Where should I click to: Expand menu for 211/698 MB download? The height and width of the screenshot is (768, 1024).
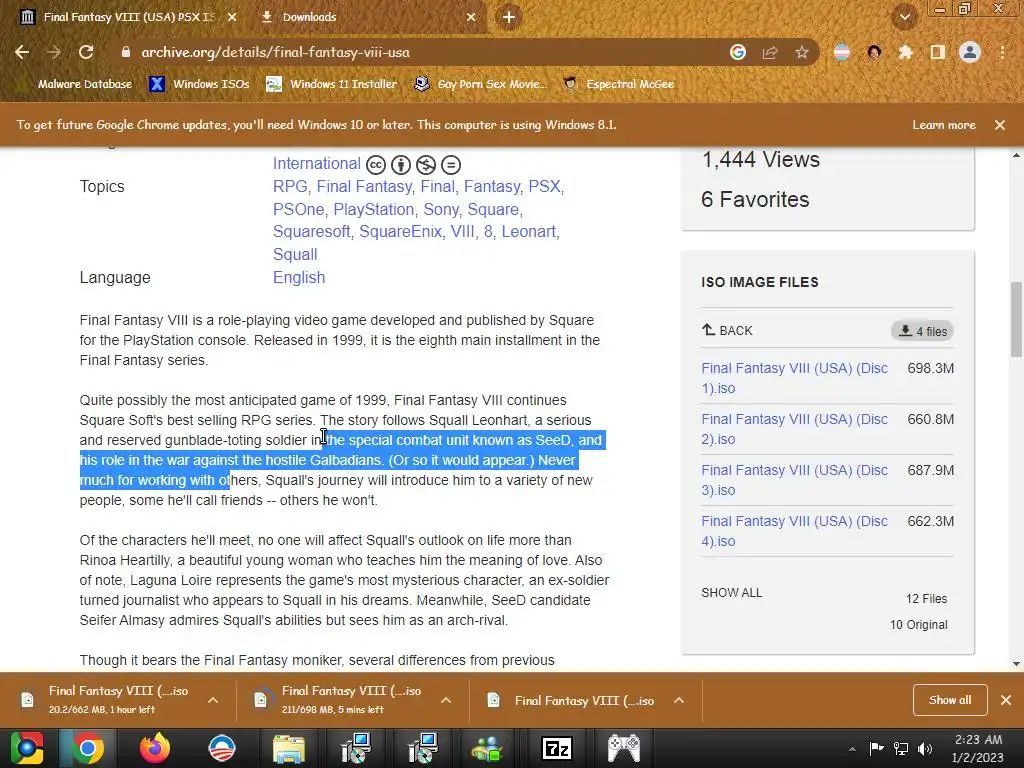click(446, 700)
